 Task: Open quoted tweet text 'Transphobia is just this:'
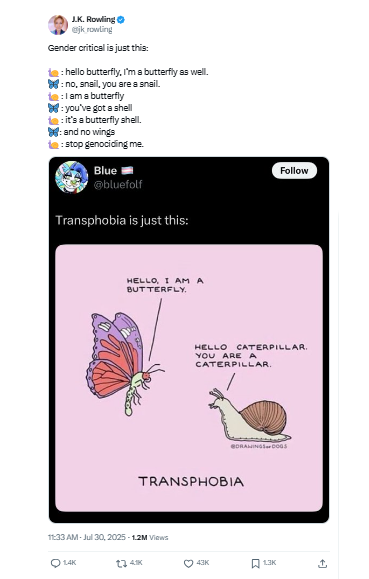122,220
